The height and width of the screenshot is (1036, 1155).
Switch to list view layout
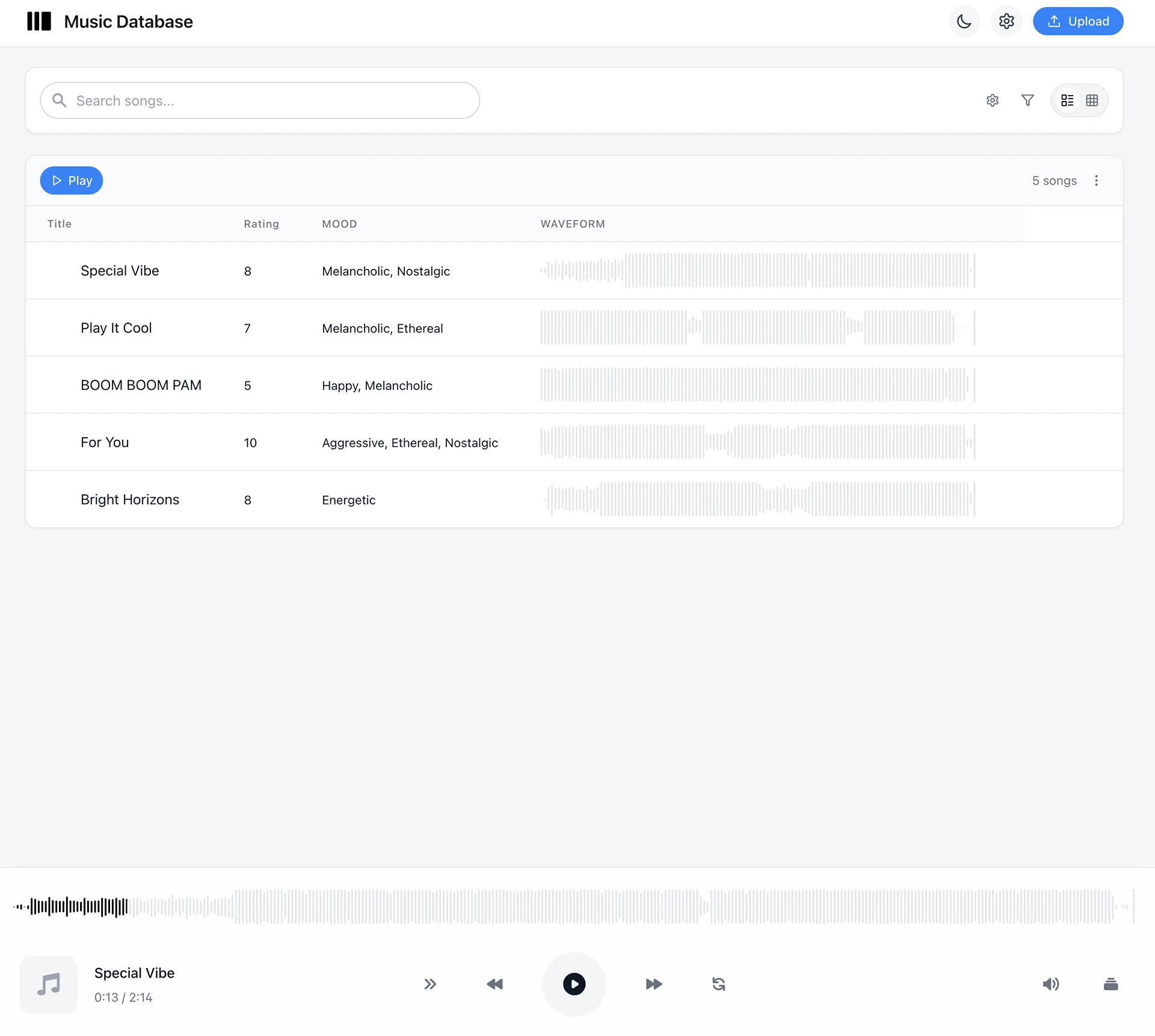(x=1068, y=100)
